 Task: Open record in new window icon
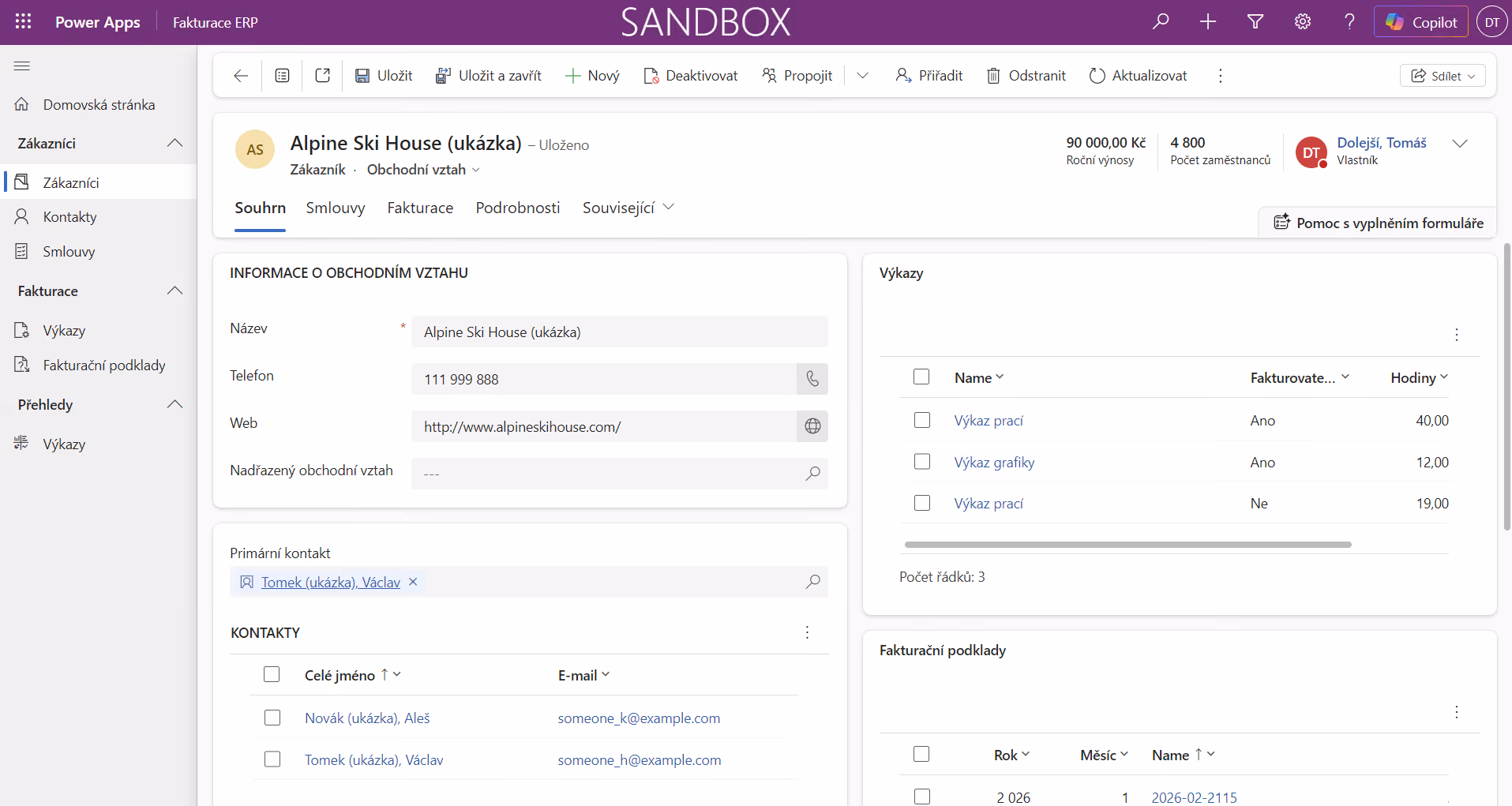coord(322,76)
